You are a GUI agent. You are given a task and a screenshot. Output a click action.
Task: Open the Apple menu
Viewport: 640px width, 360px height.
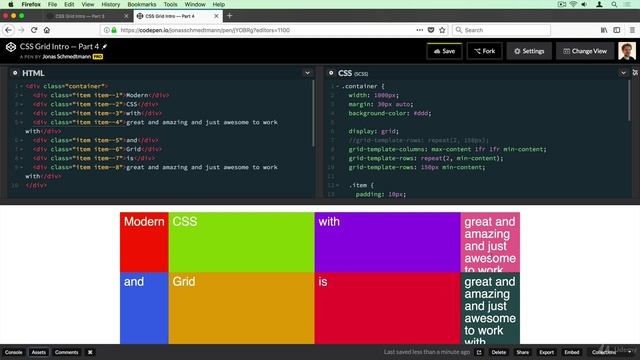point(11,4)
